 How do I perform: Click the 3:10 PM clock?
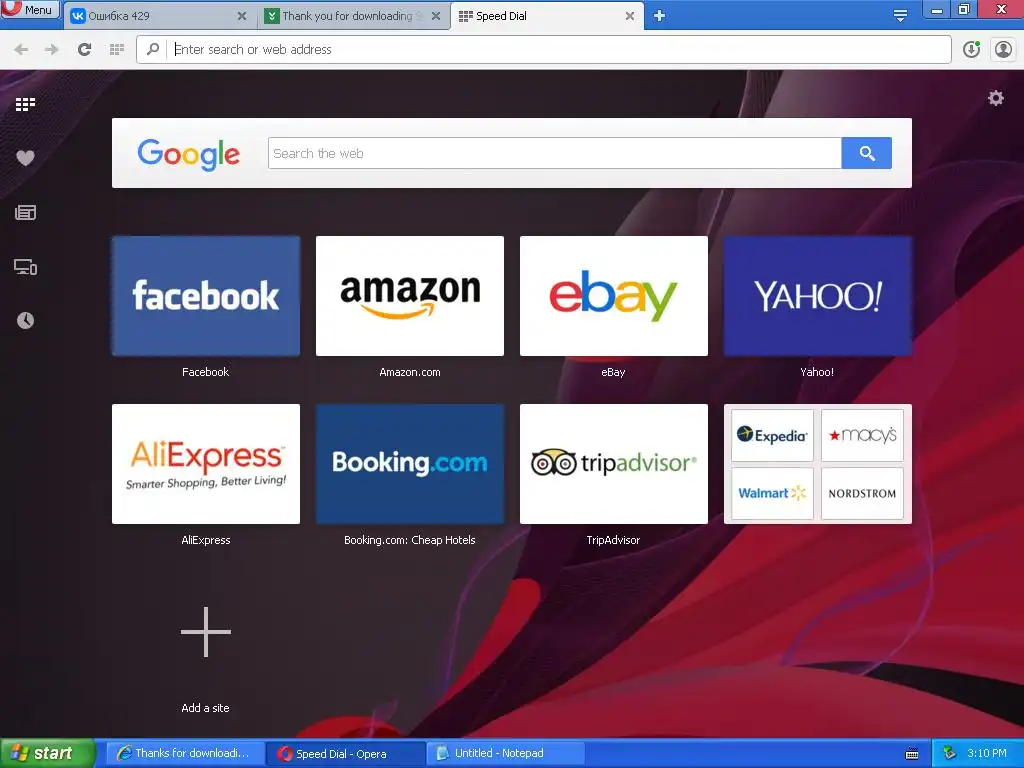[987, 753]
